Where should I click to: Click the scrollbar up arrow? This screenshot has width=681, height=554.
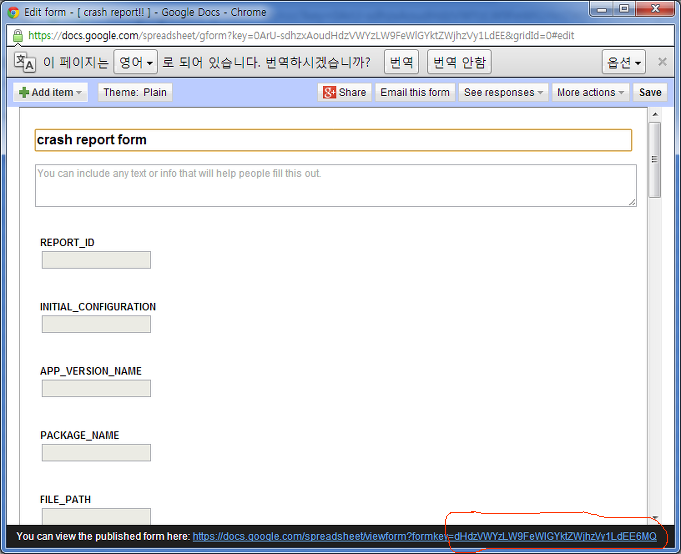tap(655, 114)
